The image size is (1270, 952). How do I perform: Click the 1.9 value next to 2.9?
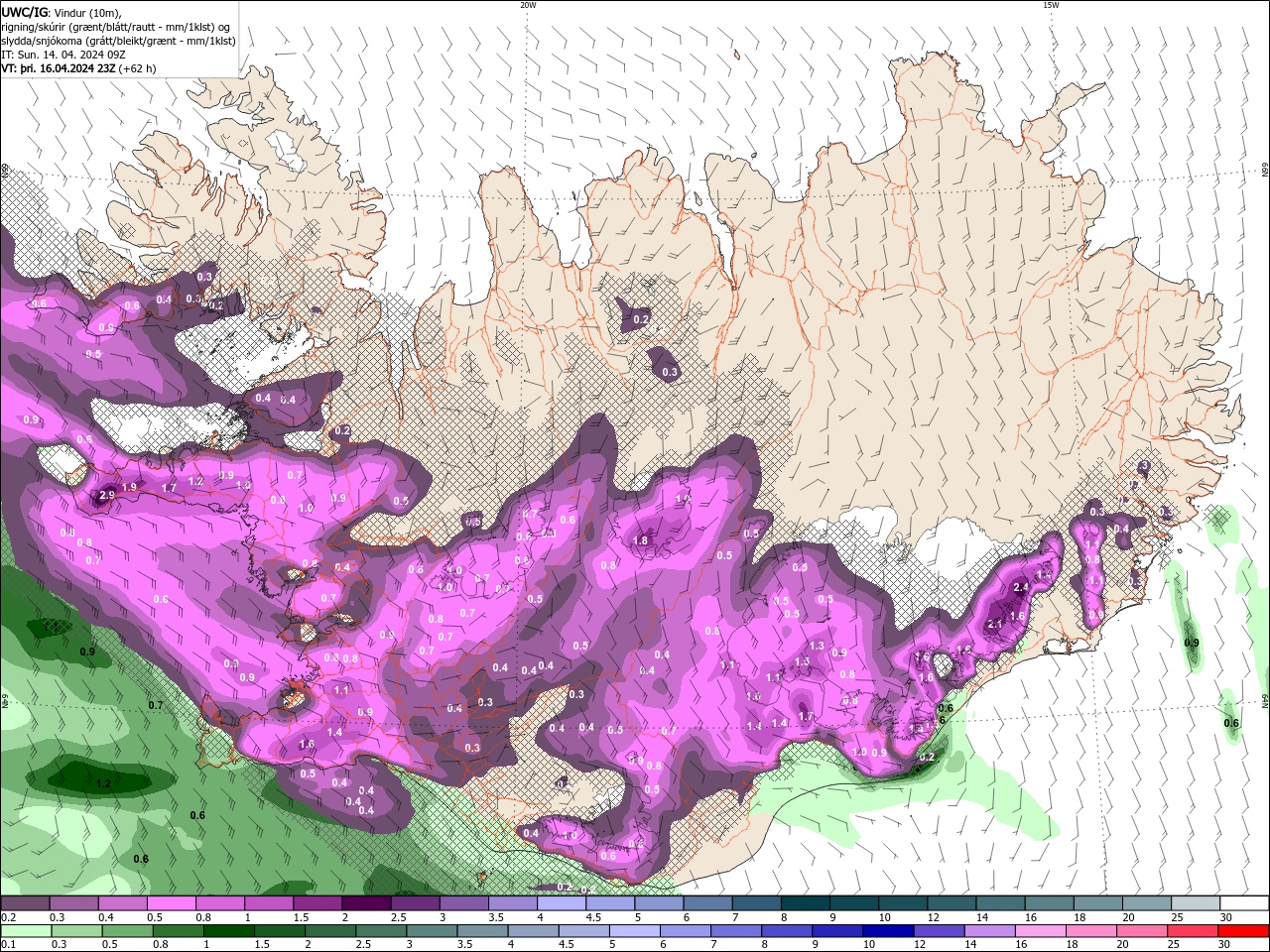click(x=130, y=487)
